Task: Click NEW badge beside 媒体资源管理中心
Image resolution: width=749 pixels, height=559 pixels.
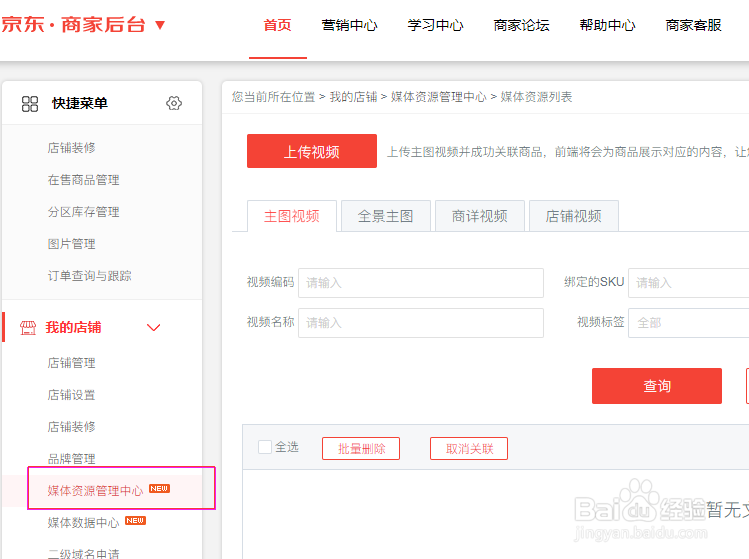Action: pyautogui.click(x=160, y=488)
